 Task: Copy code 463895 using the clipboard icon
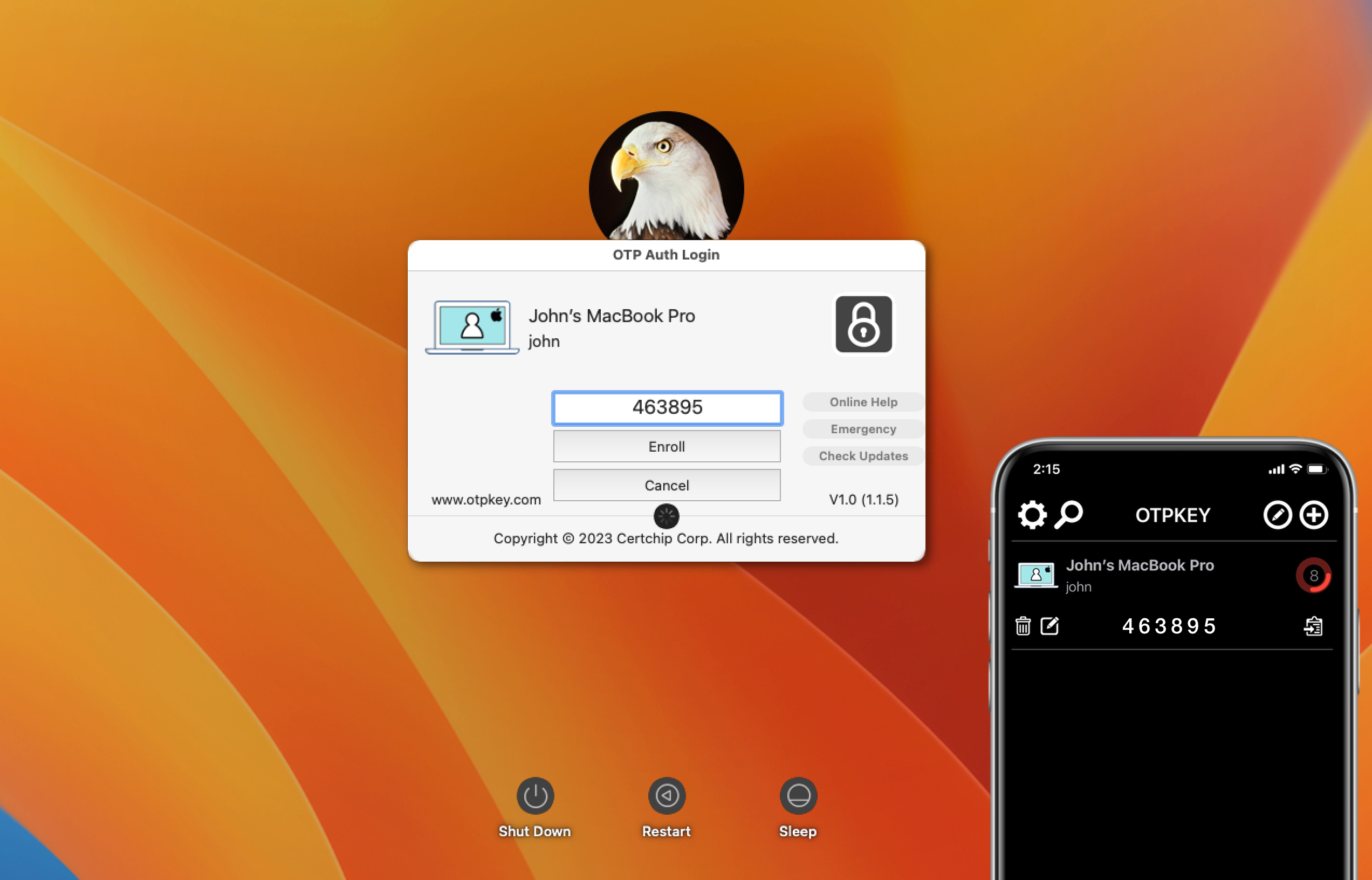[x=1313, y=626]
